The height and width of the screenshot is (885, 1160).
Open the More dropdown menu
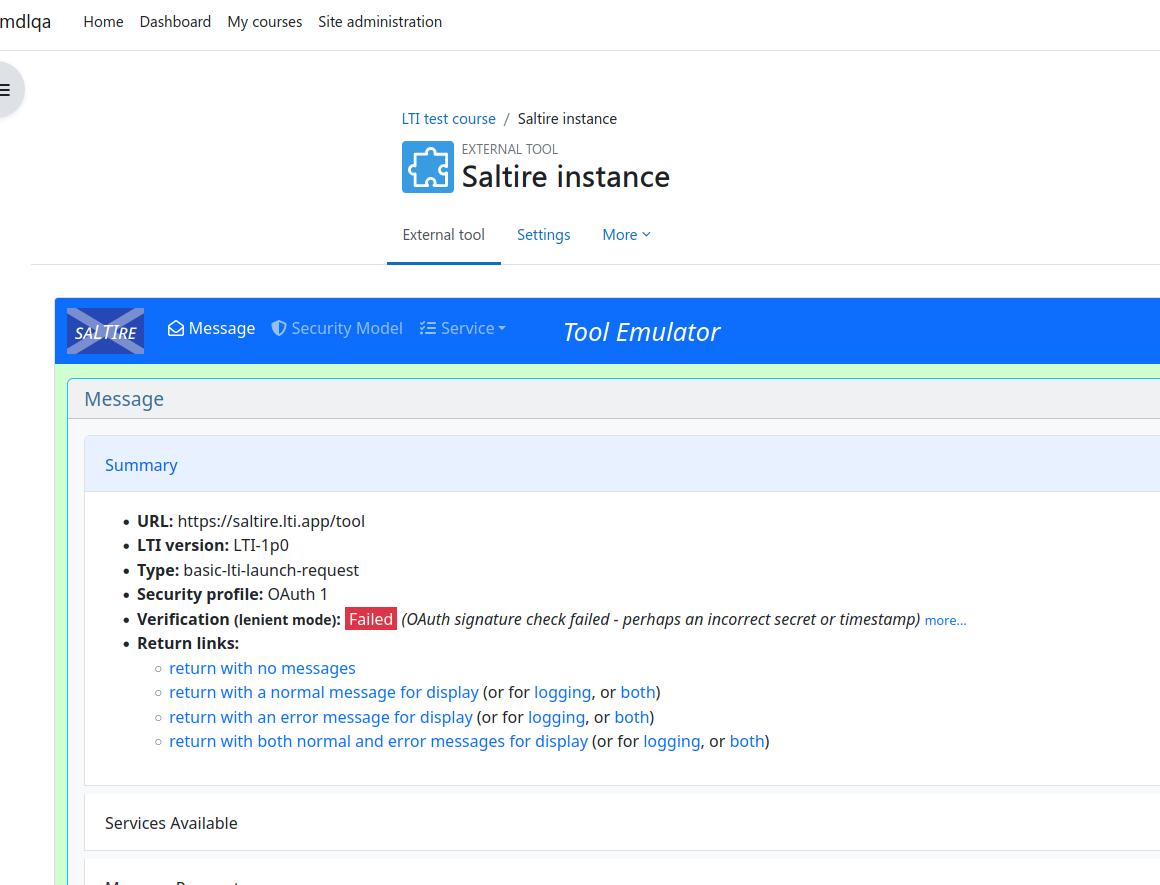click(626, 235)
